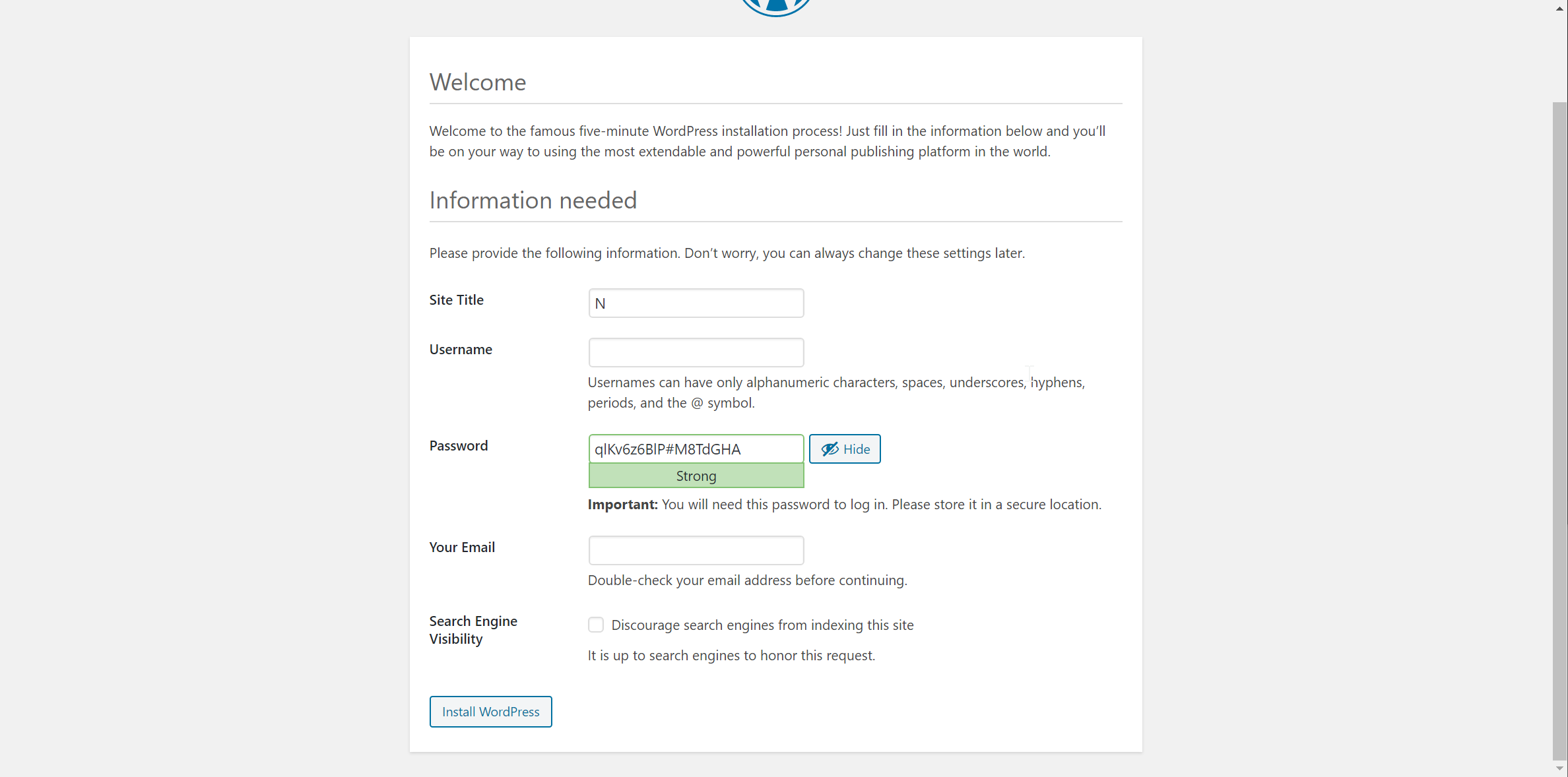Click the Your Email label
Screen dimensions: 1568x777
pyautogui.click(x=462, y=547)
